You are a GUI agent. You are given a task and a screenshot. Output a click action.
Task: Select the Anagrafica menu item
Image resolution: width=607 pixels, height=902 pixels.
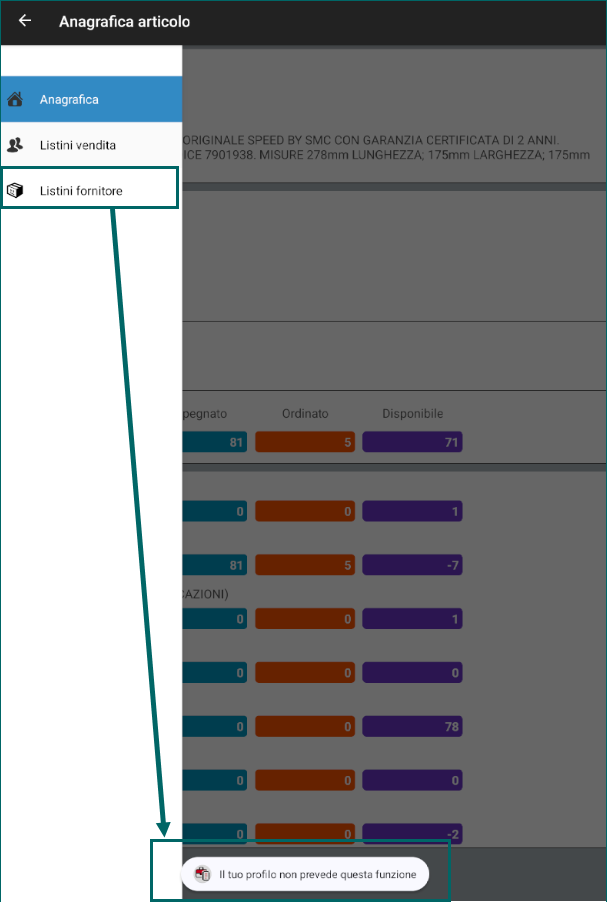91,99
